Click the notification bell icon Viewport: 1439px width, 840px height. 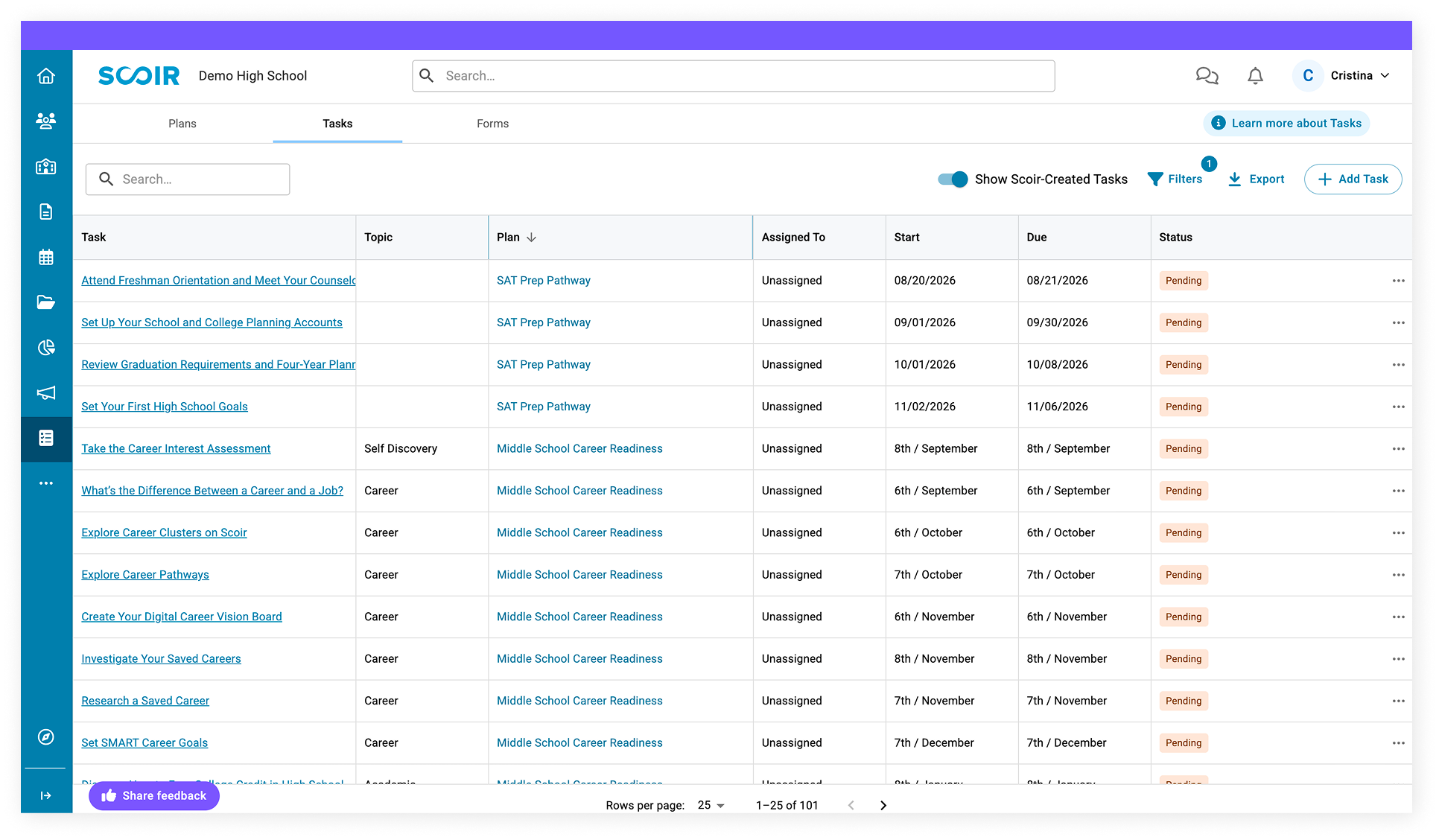point(1255,75)
